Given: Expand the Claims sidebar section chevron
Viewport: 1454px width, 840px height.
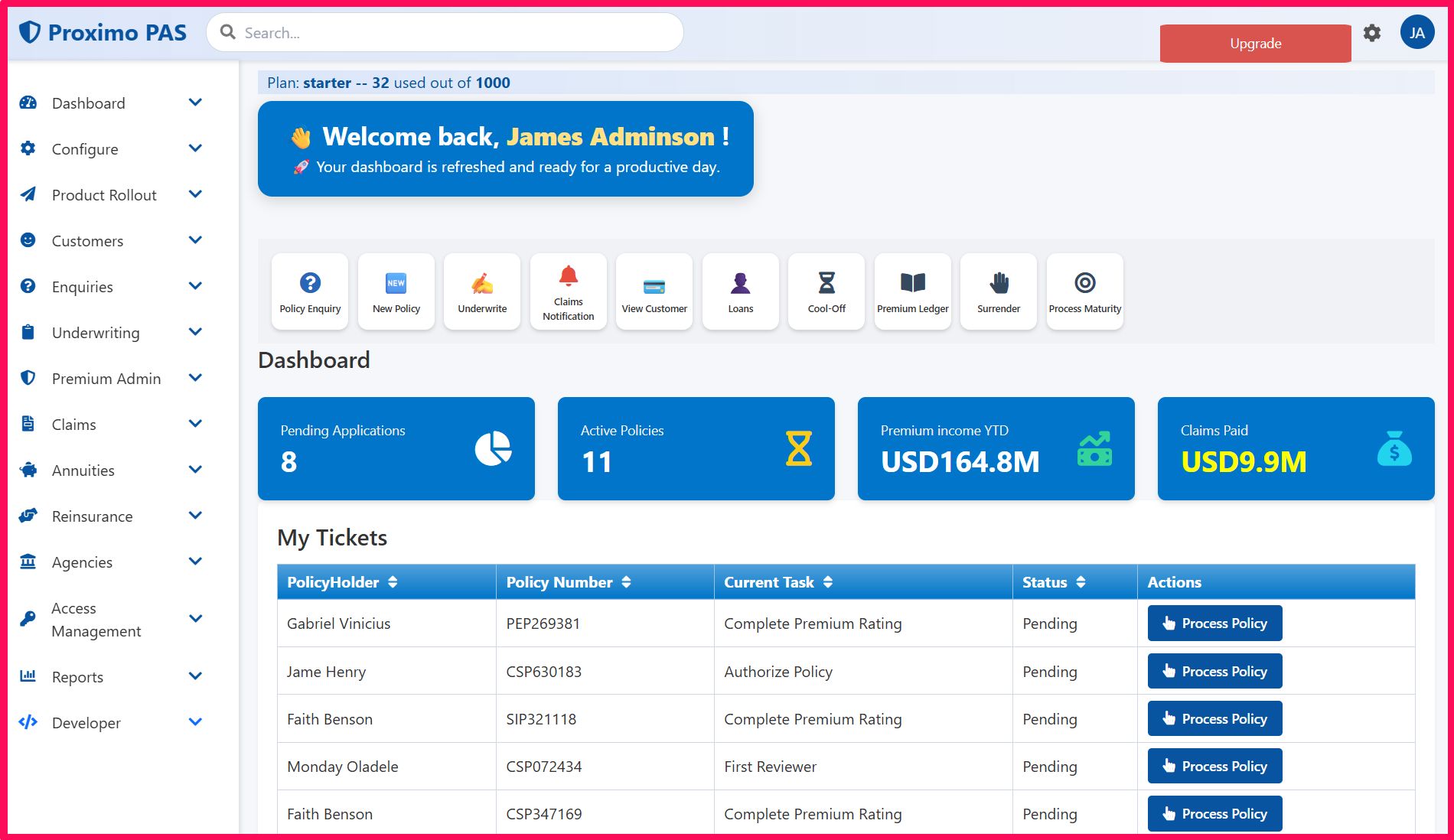Looking at the screenshot, I should 195,424.
